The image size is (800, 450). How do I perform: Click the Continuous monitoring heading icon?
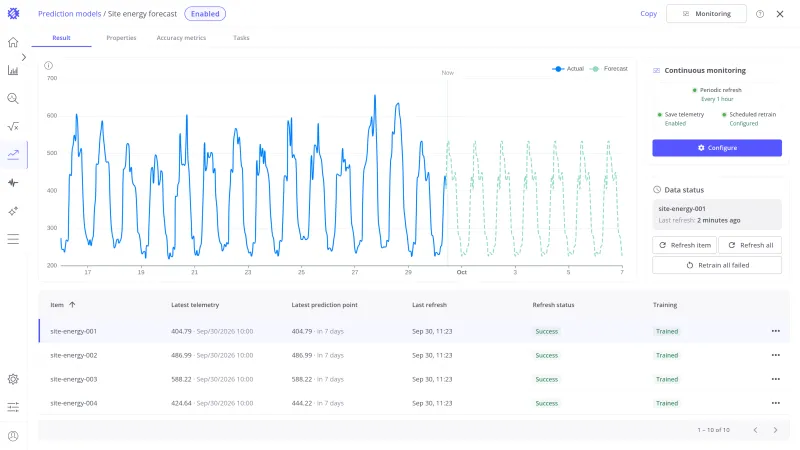(x=657, y=70)
